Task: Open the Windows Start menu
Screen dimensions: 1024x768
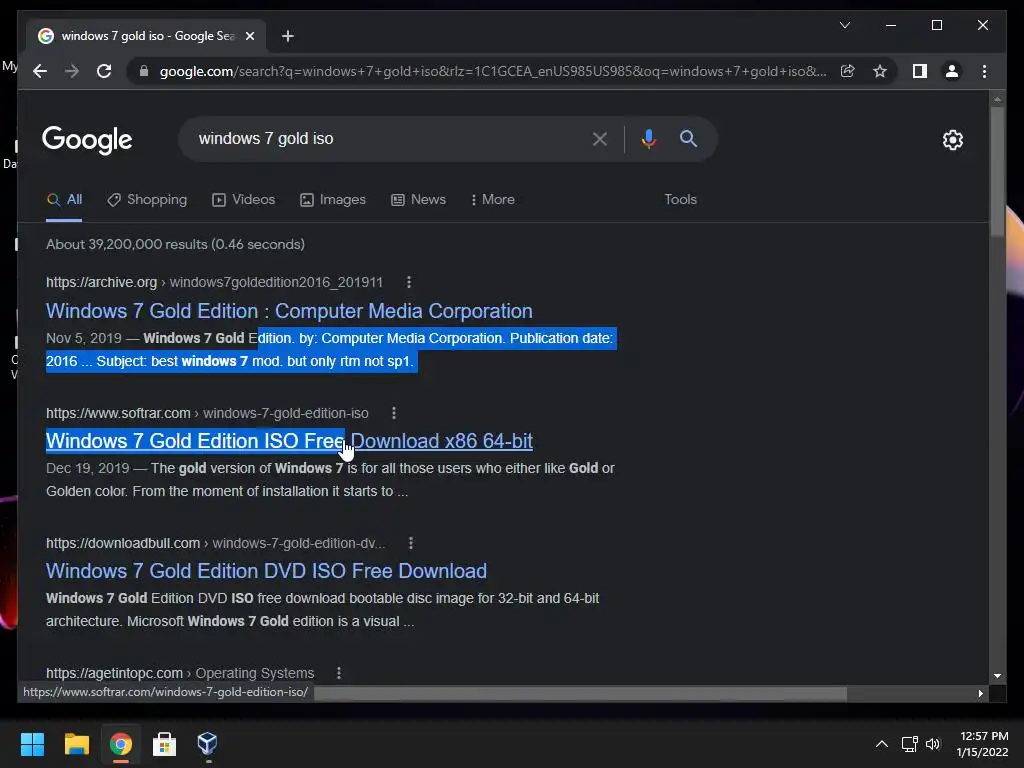Action: (x=32, y=744)
